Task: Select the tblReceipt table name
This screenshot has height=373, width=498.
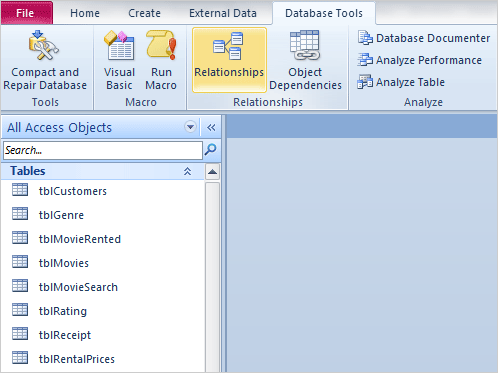Action: [65, 335]
